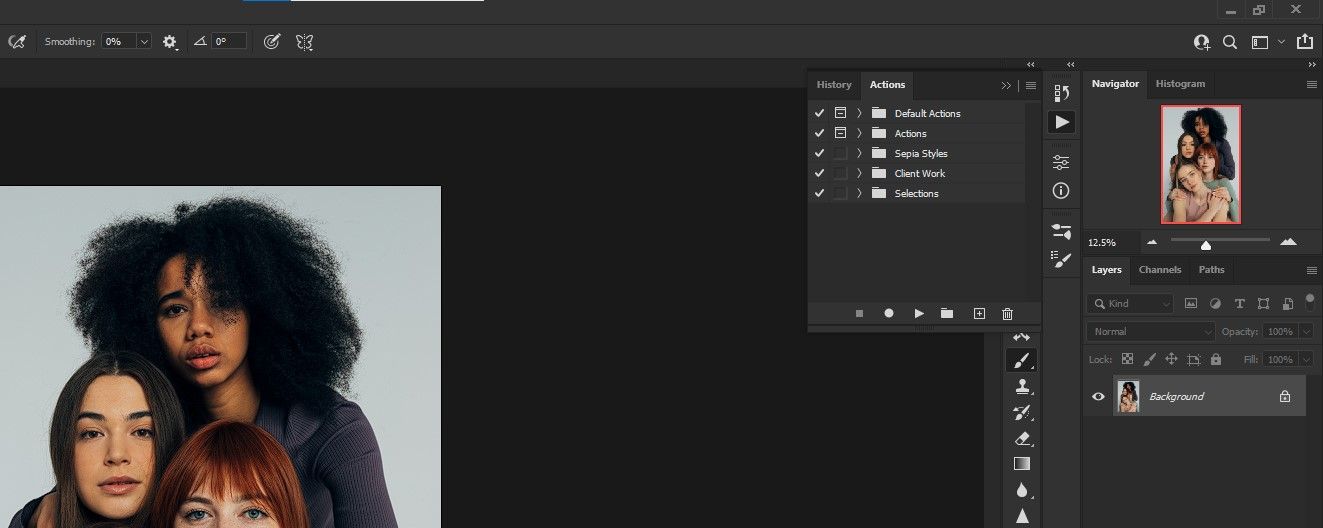Screen dimensions: 1323x528
Task: Hide the Background layer eye
Action: coord(1098,397)
